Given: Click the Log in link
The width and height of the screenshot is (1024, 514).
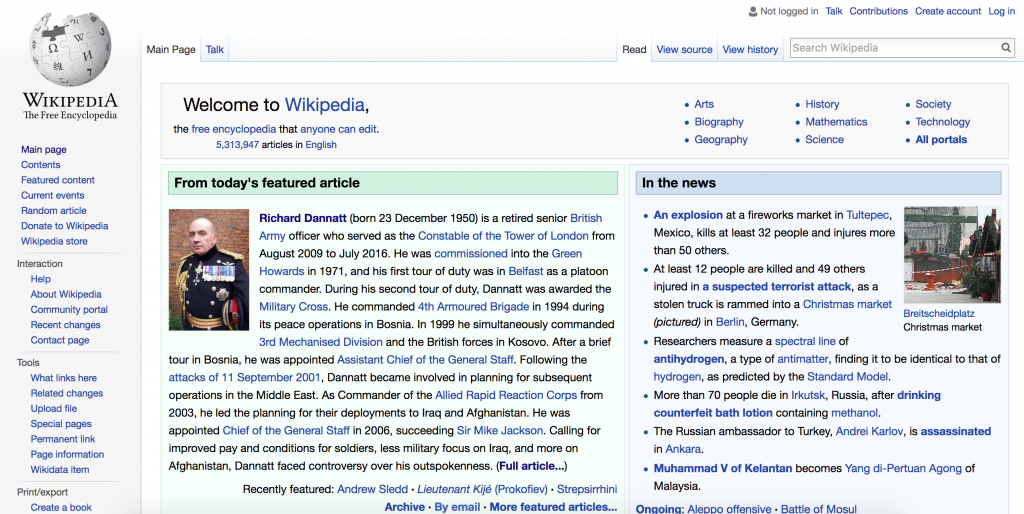Looking at the screenshot, I should point(1001,11).
